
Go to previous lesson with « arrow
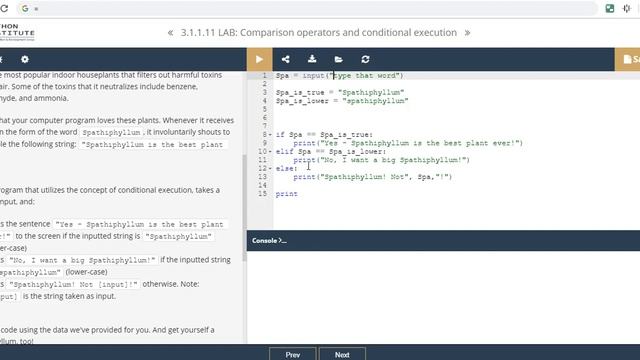[171, 33]
